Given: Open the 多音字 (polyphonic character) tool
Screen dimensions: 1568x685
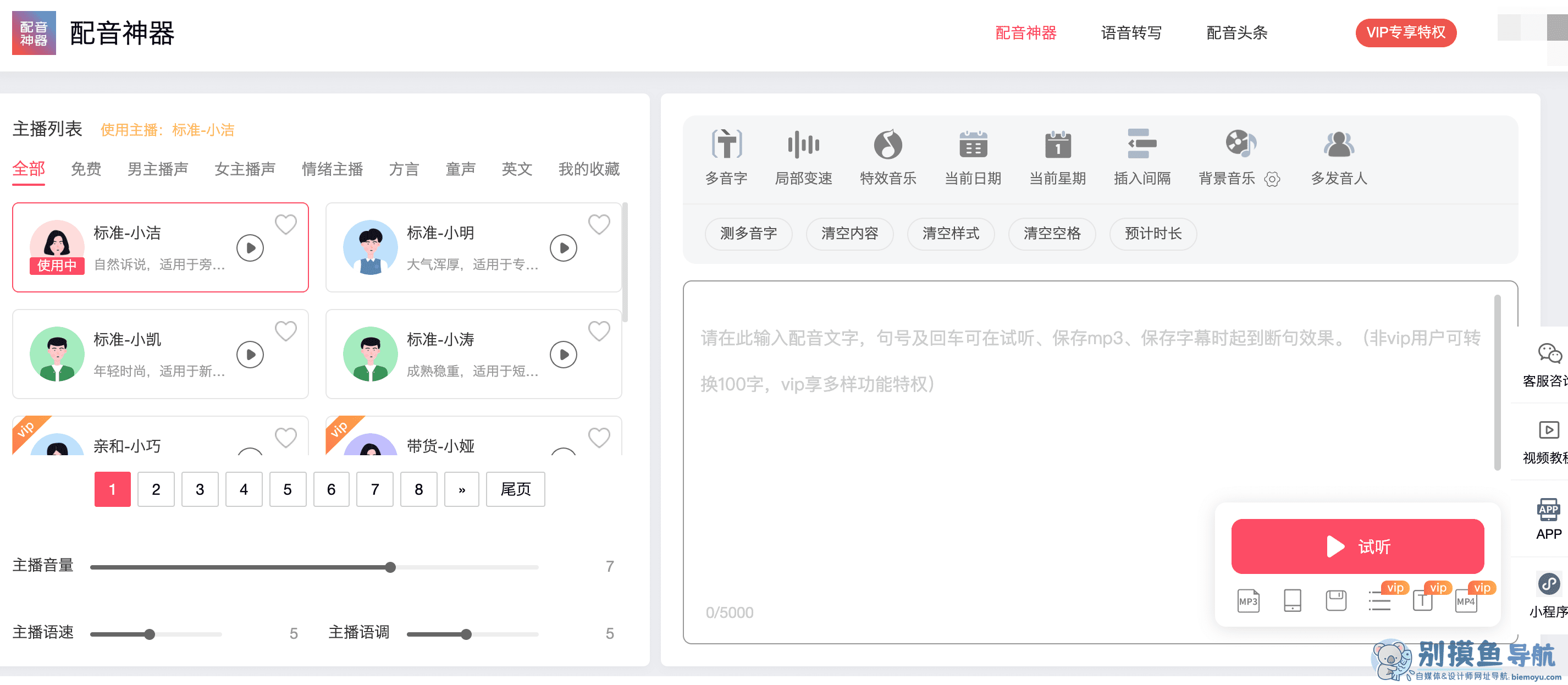Looking at the screenshot, I should coord(726,157).
